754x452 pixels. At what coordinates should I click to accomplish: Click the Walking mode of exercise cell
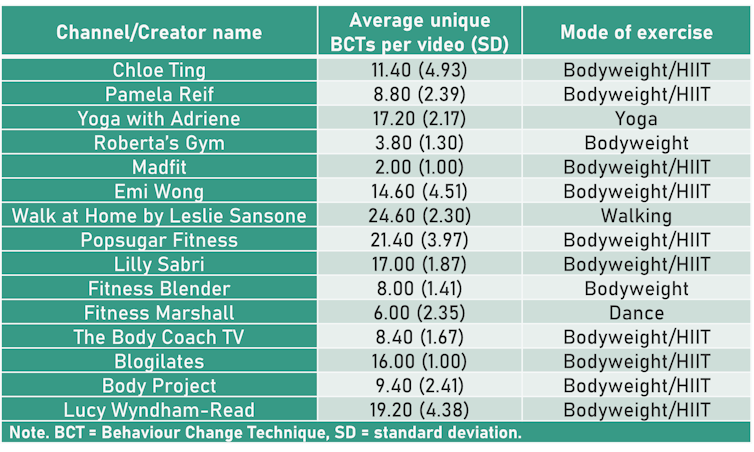[x=636, y=216]
